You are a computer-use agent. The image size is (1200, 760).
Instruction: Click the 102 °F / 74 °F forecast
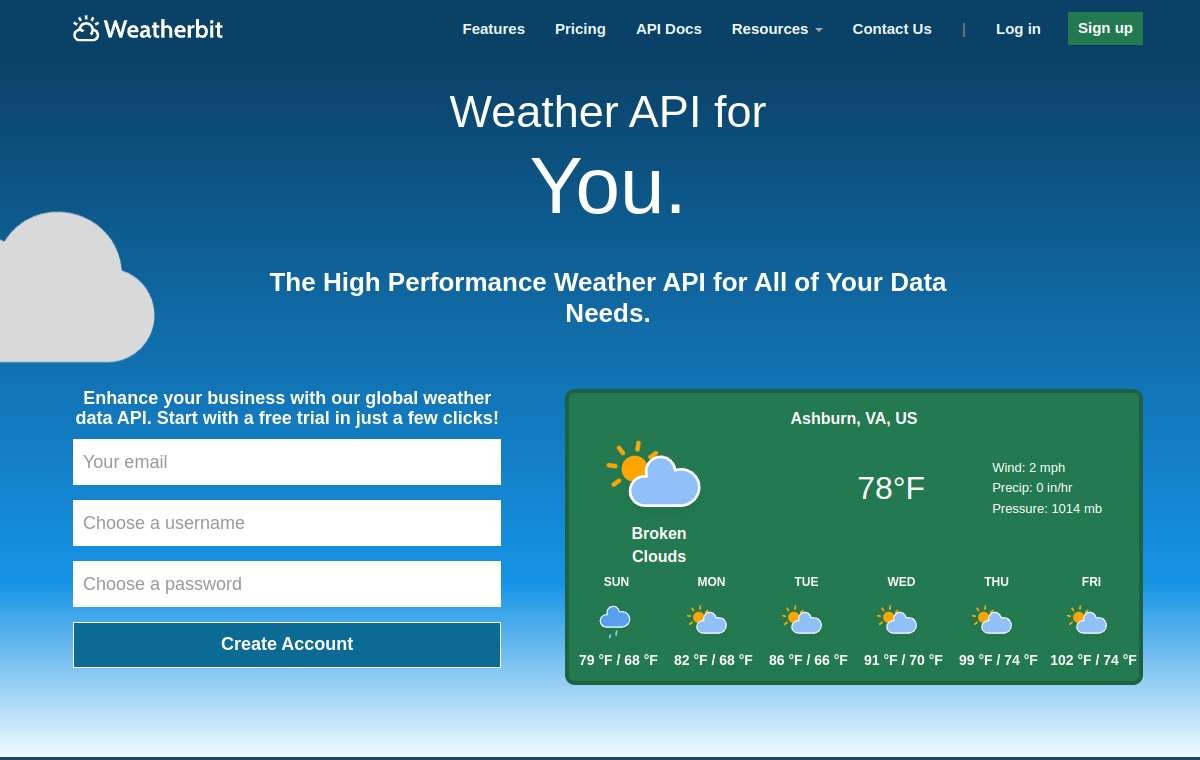pos(1093,660)
